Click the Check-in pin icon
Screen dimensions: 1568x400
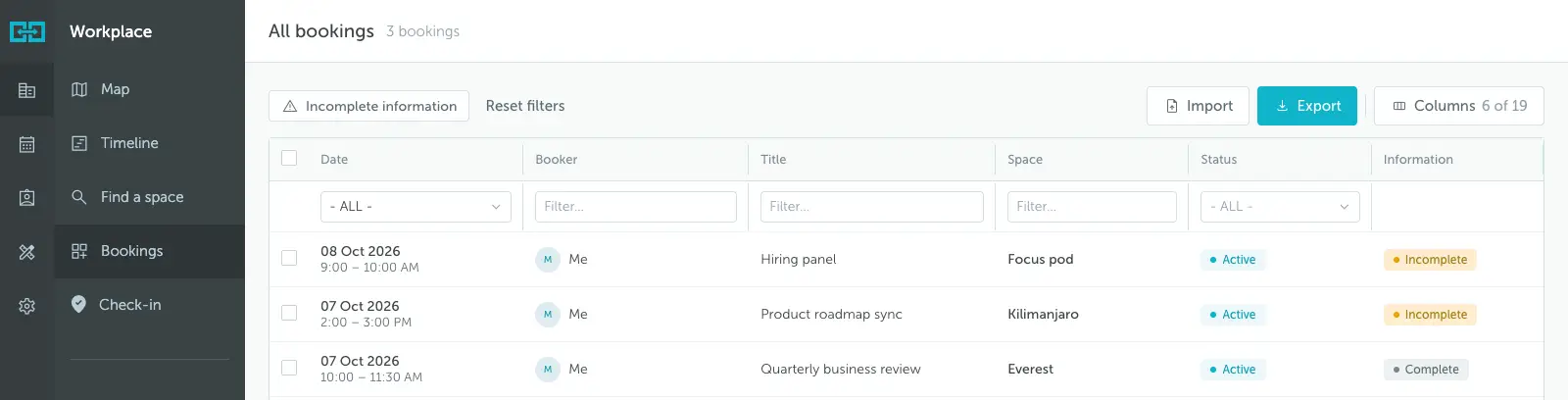[x=78, y=304]
